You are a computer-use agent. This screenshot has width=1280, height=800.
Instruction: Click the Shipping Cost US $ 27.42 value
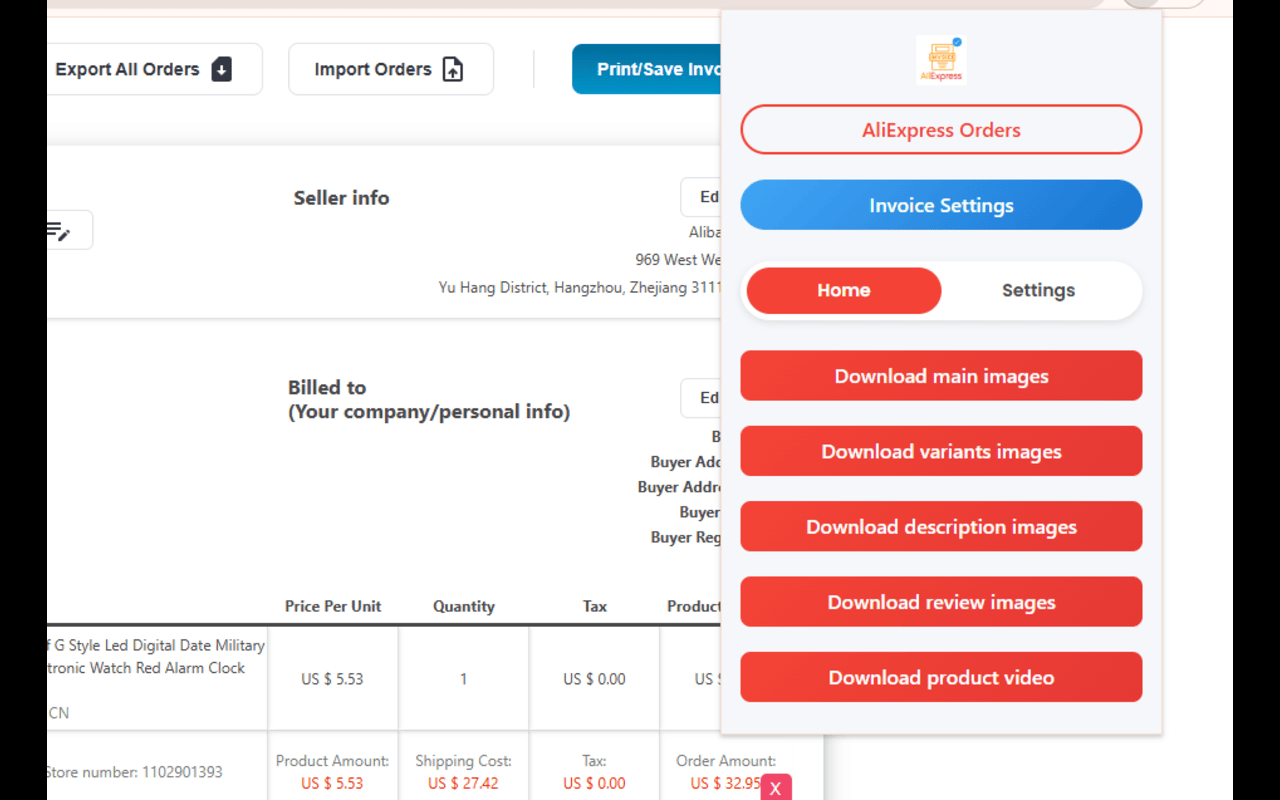(x=463, y=783)
